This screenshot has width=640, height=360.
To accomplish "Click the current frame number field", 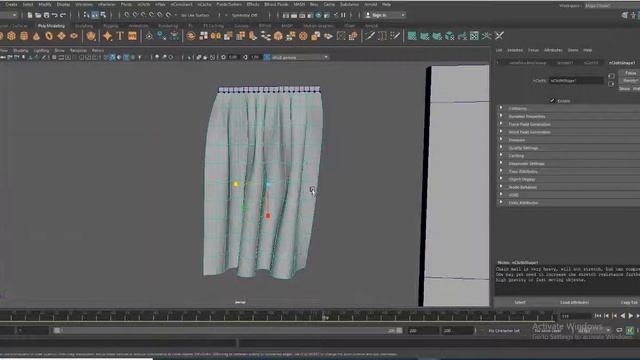I will tap(576, 316).
